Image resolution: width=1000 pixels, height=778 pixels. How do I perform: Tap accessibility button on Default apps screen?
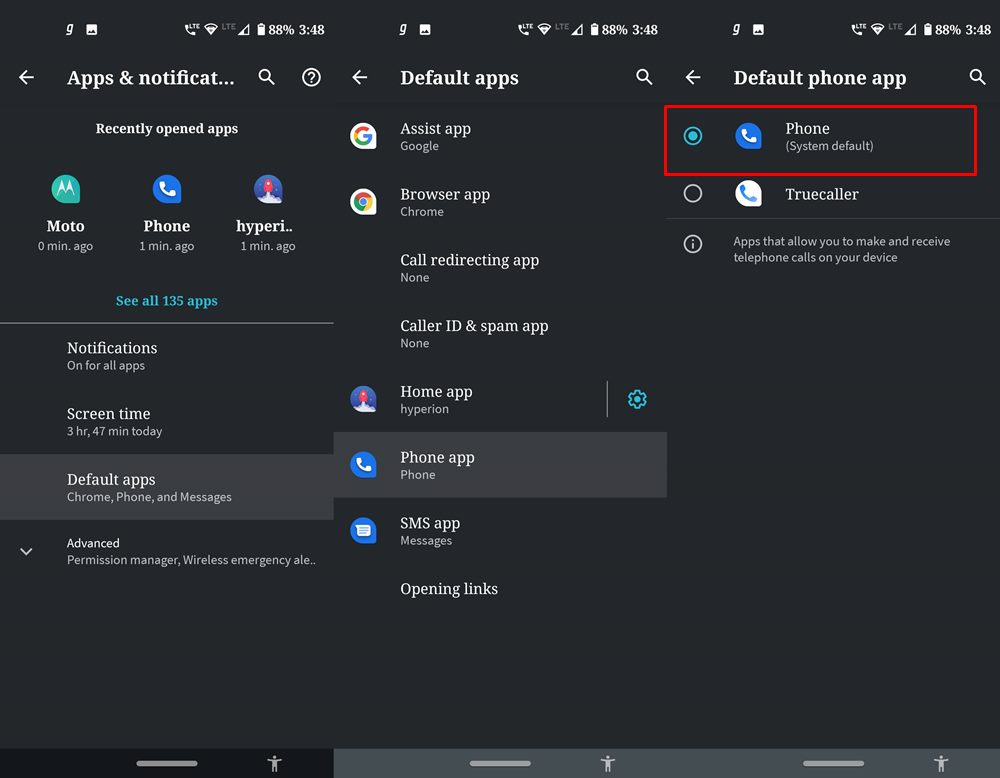[608, 763]
